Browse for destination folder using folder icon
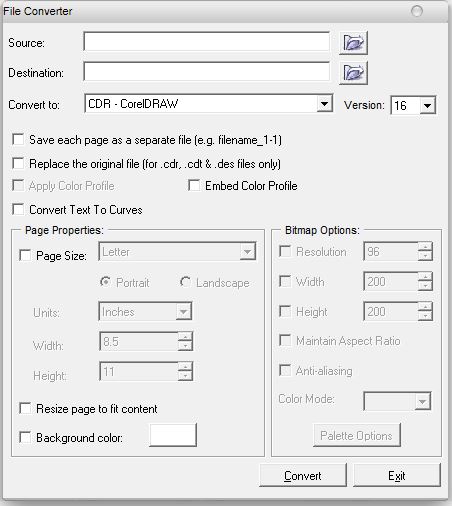Screen dimensions: 452x506 (x=353, y=72)
